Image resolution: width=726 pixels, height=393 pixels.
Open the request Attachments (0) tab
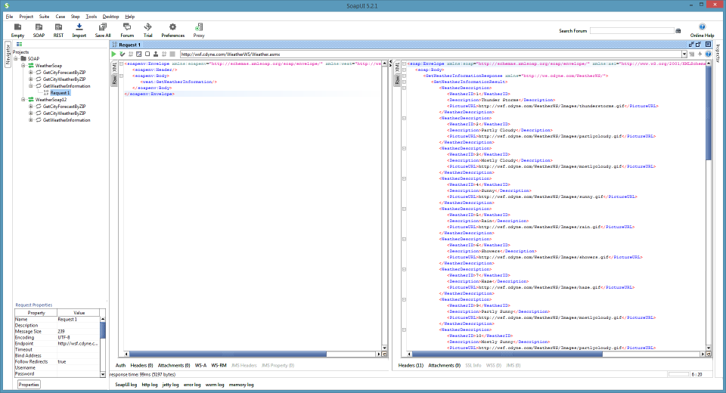[174, 365]
